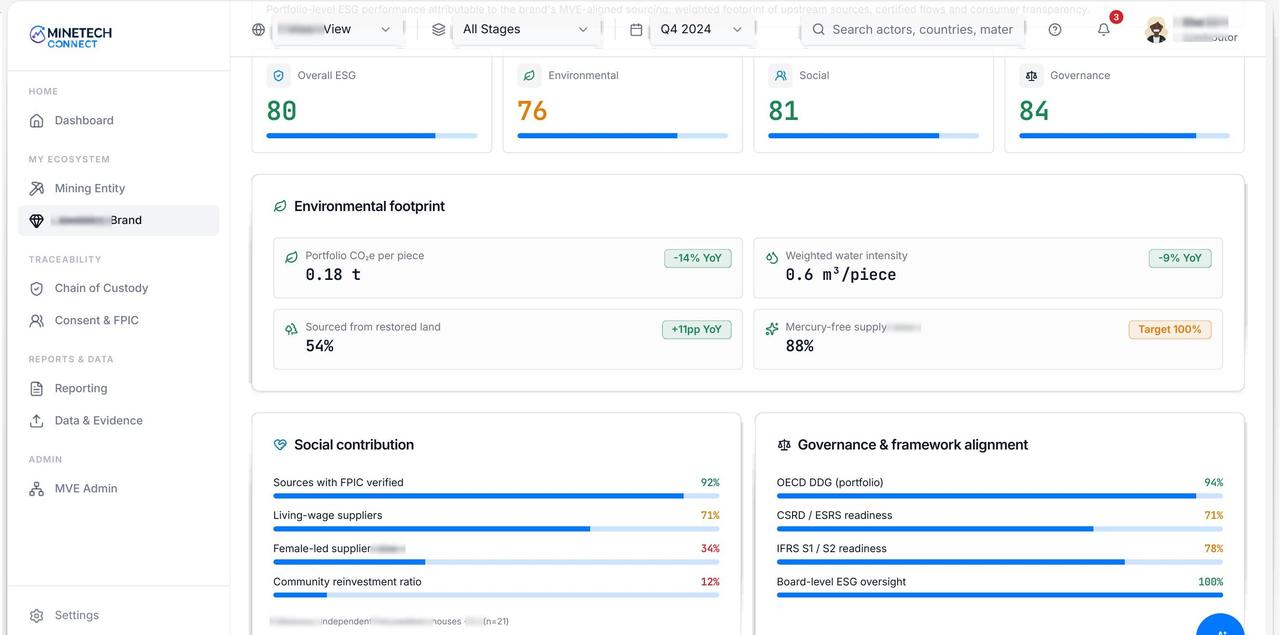Open the View selector dropdown
The width and height of the screenshot is (1280, 635).
[x=335, y=29]
